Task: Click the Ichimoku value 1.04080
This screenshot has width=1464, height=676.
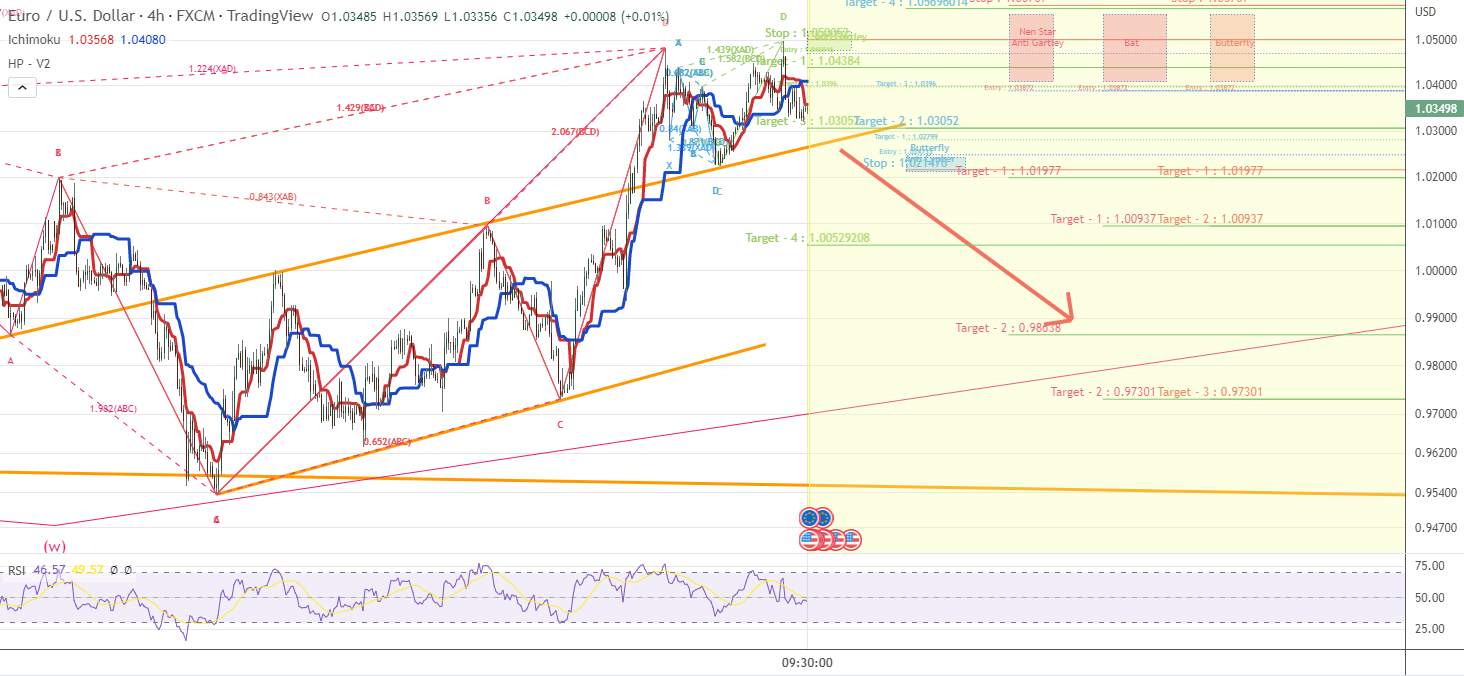Action: pyautogui.click(x=144, y=39)
